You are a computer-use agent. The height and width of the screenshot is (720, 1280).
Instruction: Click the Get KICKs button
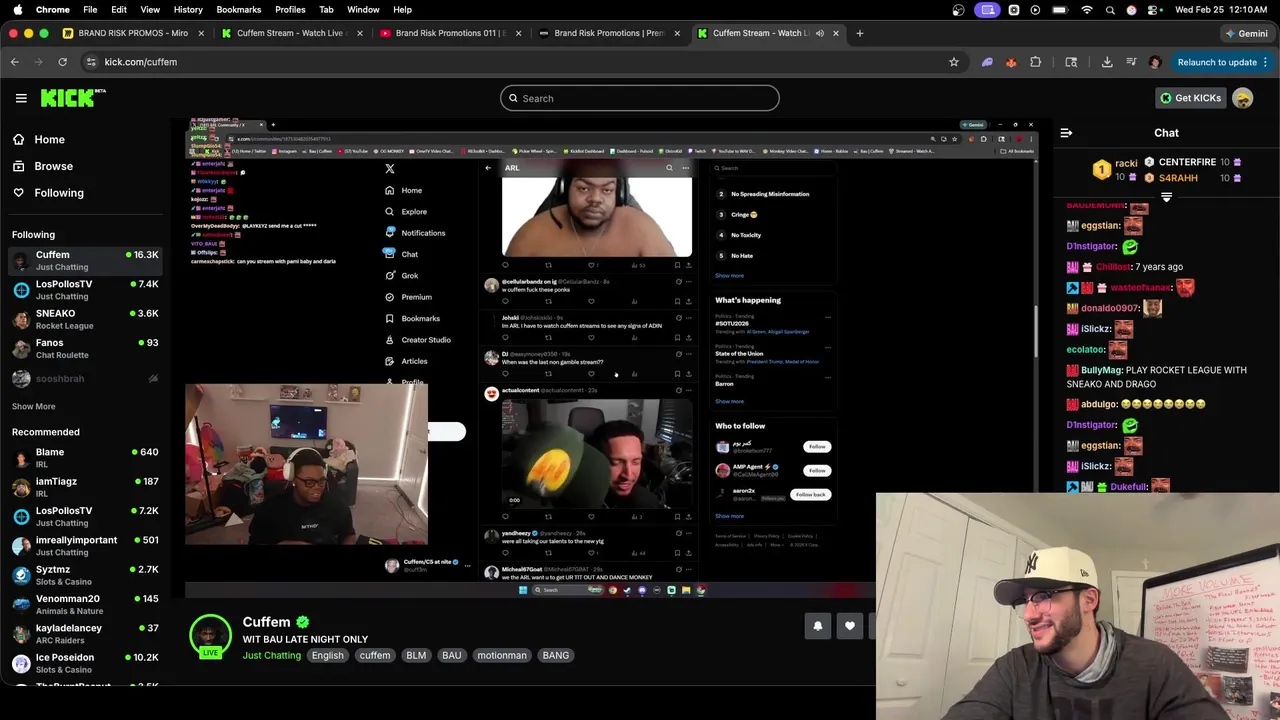coord(1190,98)
